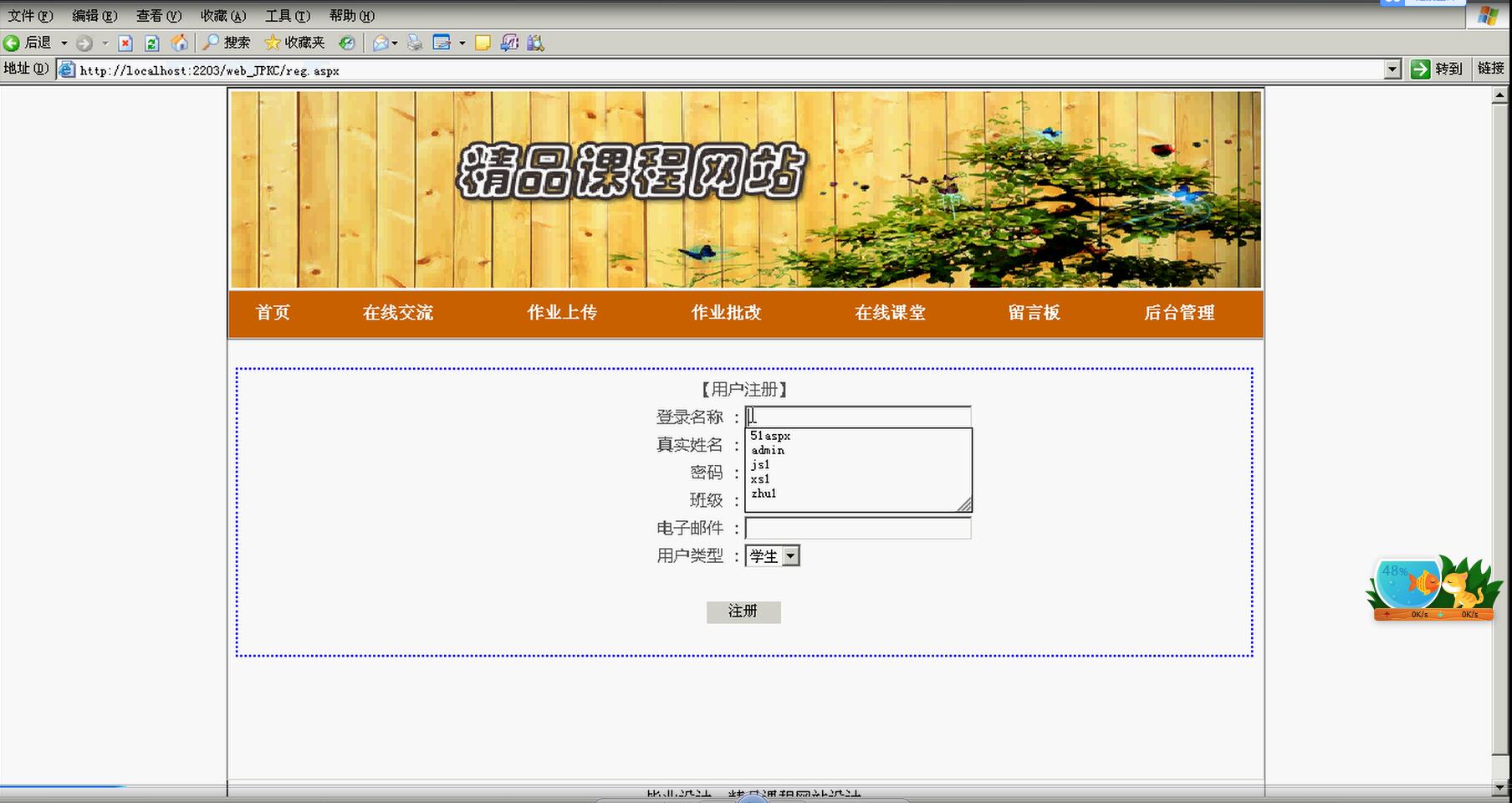Screen dimensions: 1512x803
Task: Click the Messenger toolbar icon
Action: click(x=509, y=43)
